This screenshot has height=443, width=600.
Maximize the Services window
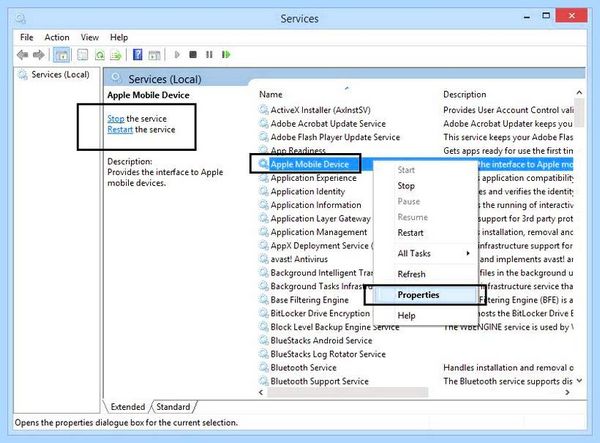[x=546, y=16]
